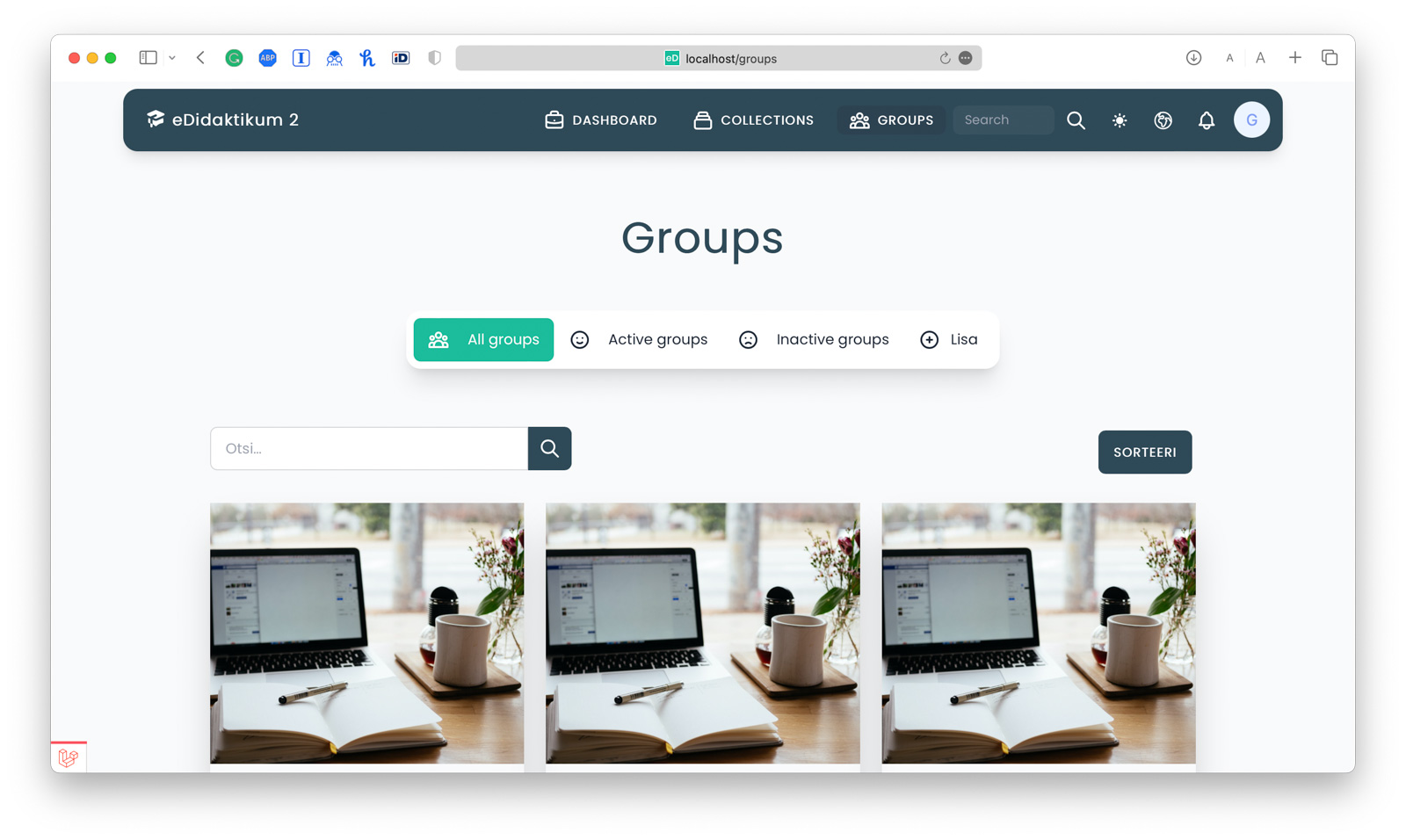Click the Grammarly extension icon
The image size is (1406, 840).
pyautogui.click(x=234, y=58)
